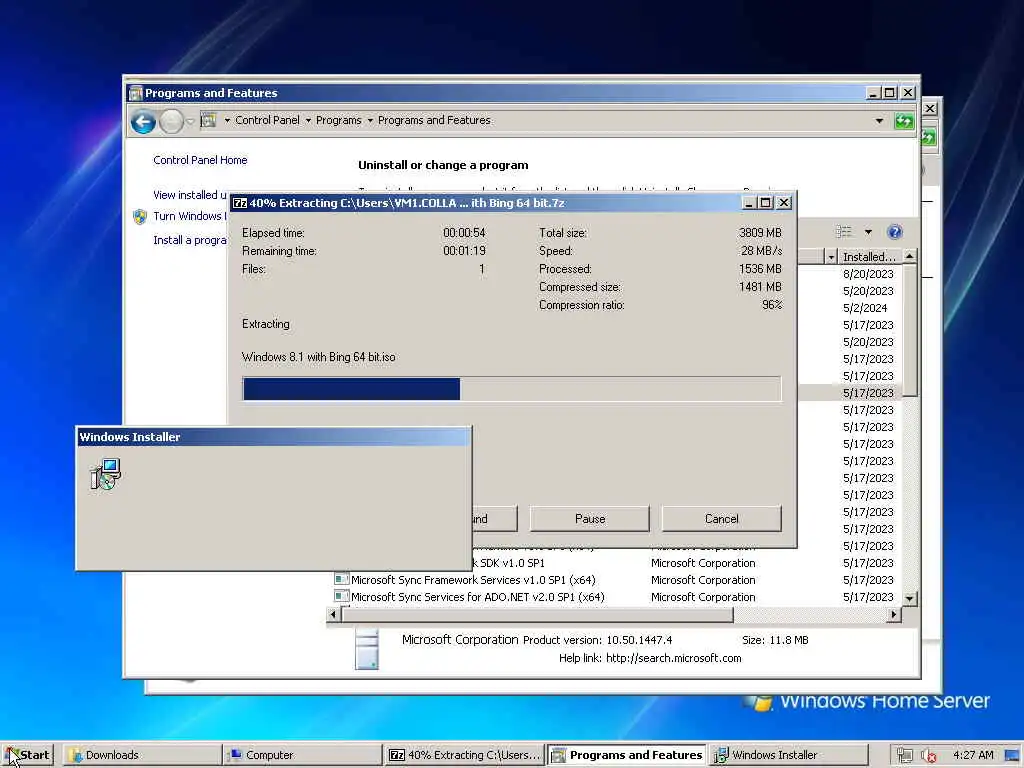Switch to Computer taskbar button
Viewport: 1024px width, 768px height.
[x=302, y=755]
